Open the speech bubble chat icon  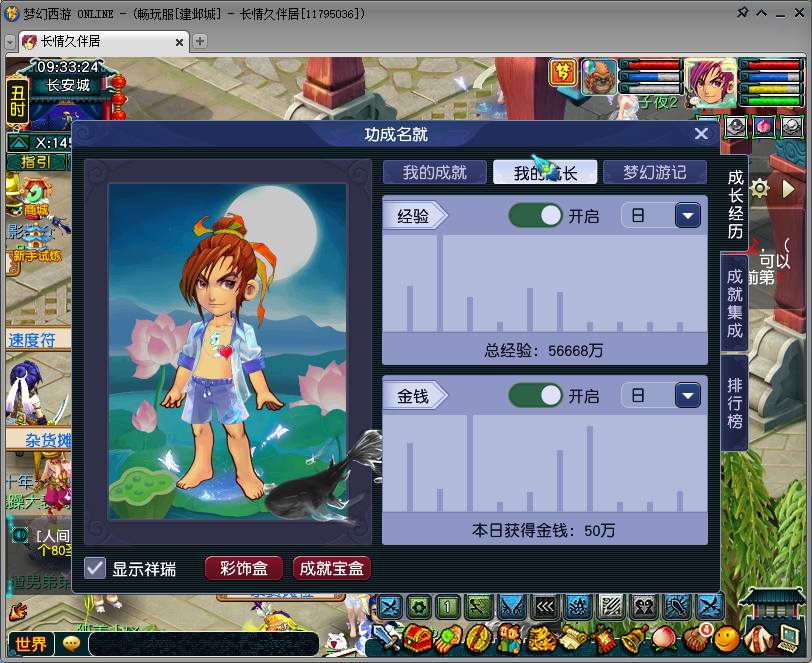71,644
